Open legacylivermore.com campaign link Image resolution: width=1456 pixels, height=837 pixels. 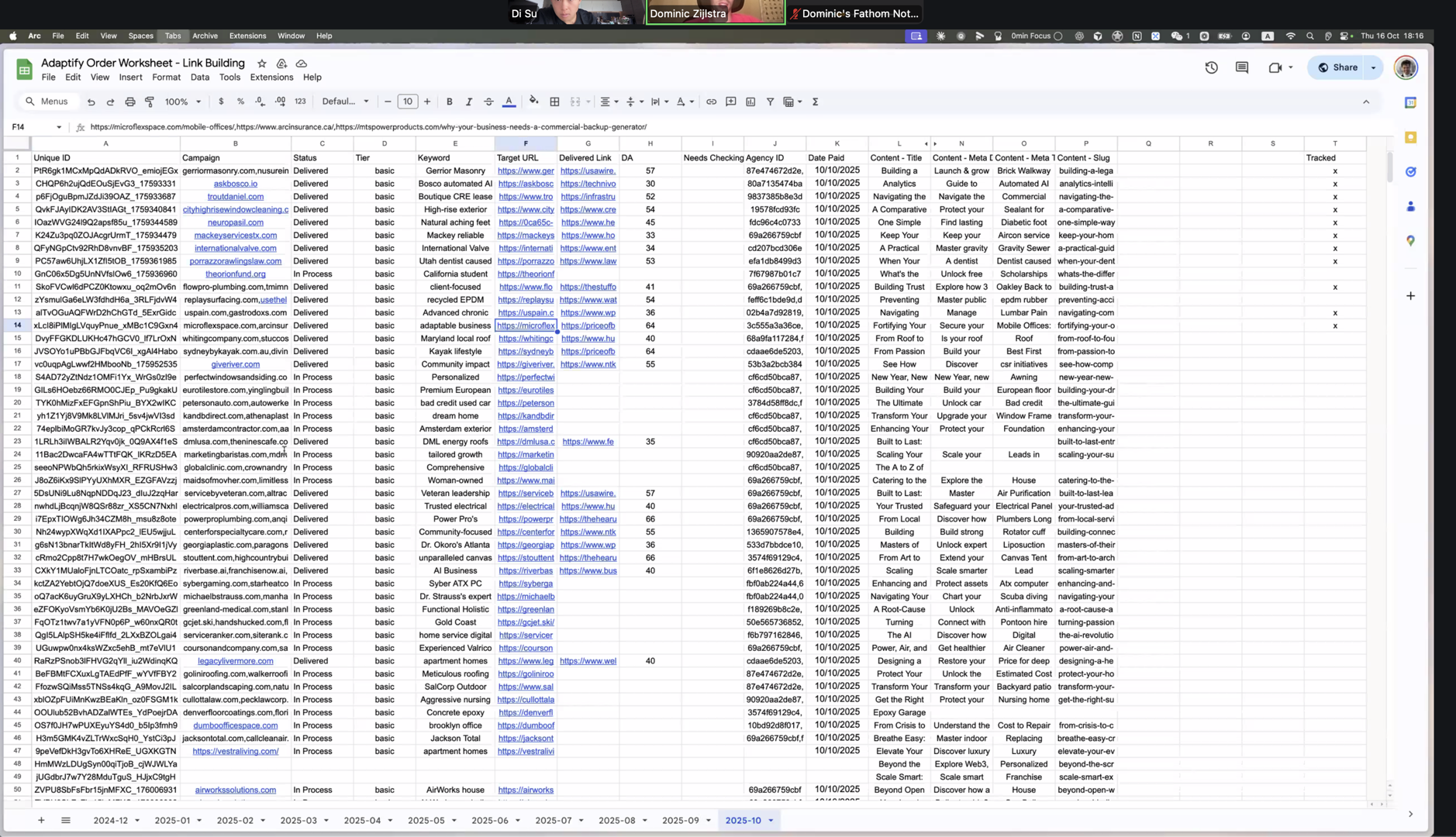point(235,661)
